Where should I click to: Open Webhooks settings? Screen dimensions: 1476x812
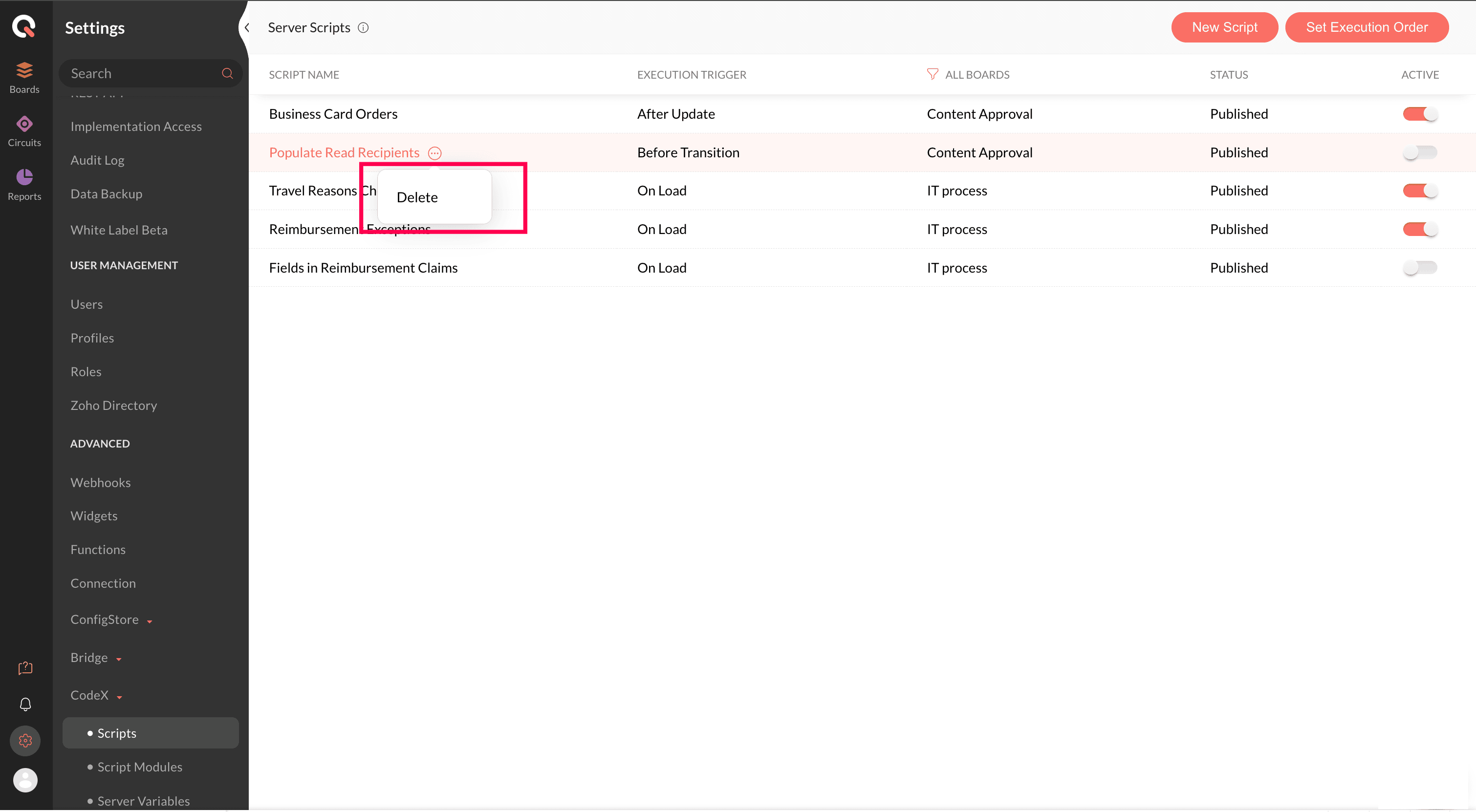[x=100, y=483]
